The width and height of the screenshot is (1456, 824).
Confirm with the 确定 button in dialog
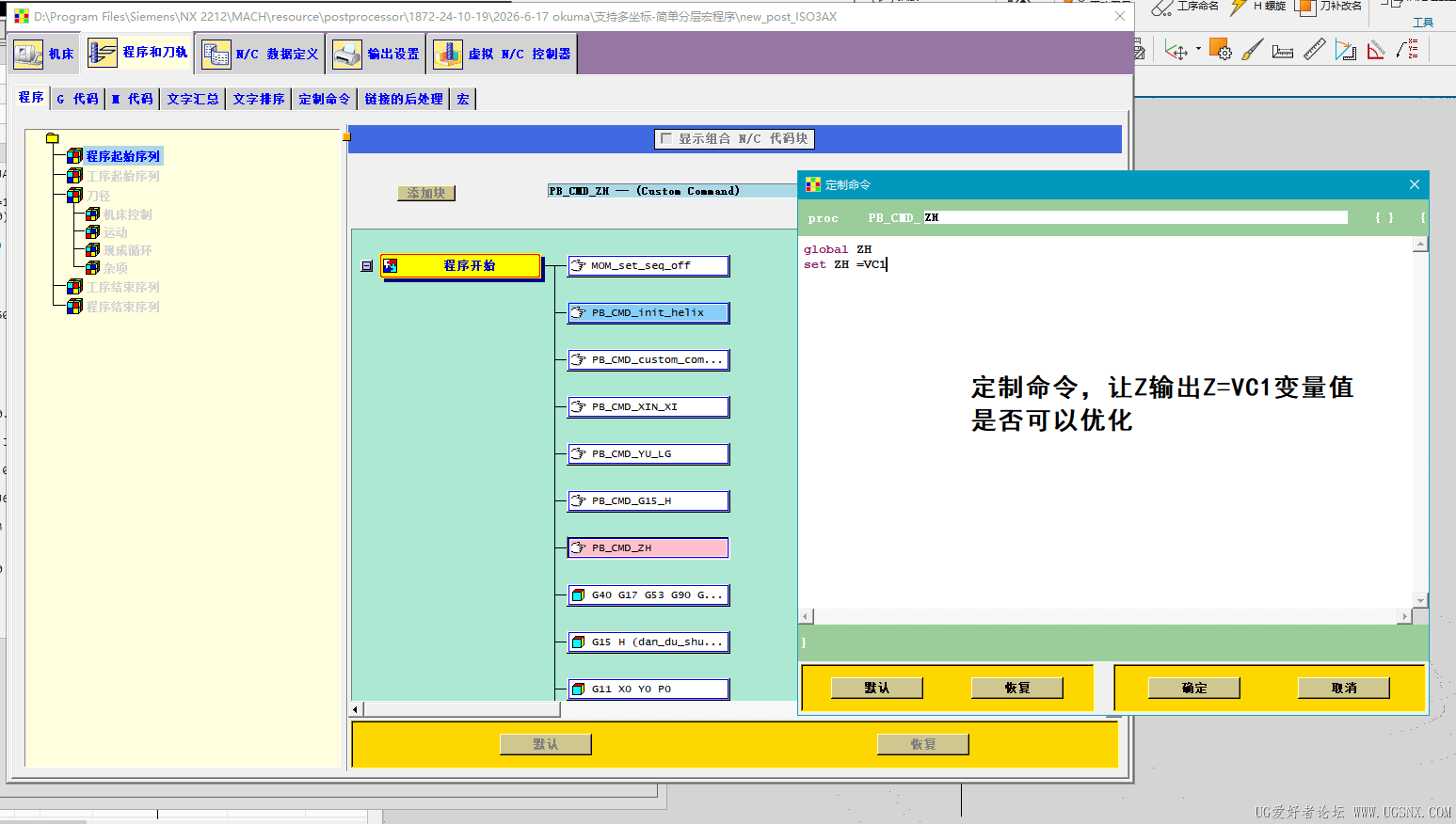tap(1194, 688)
